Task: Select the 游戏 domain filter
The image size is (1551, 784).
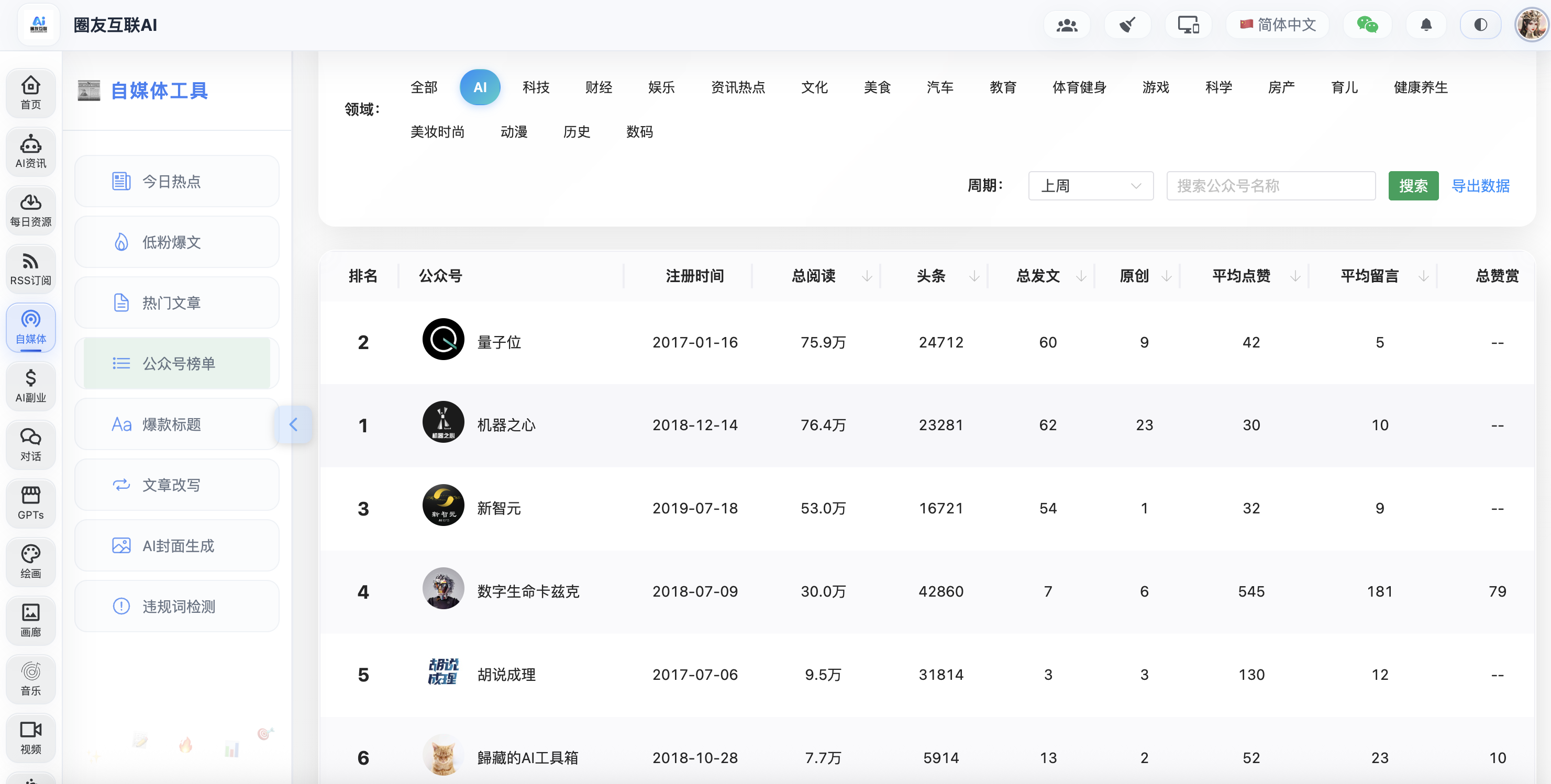Action: coord(1156,87)
